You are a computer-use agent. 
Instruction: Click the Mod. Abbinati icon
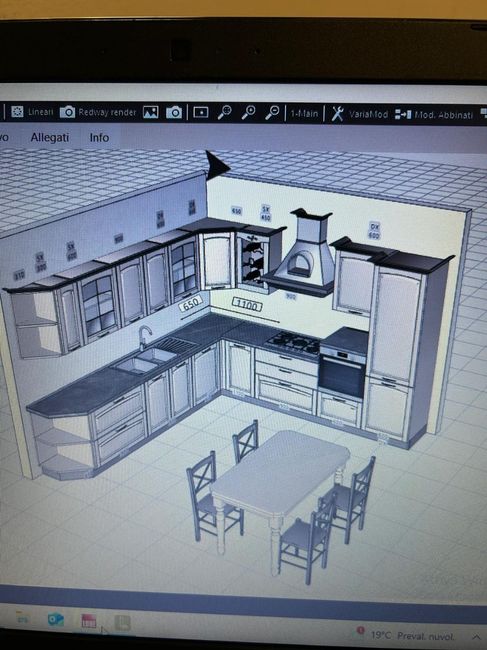pos(403,114)
